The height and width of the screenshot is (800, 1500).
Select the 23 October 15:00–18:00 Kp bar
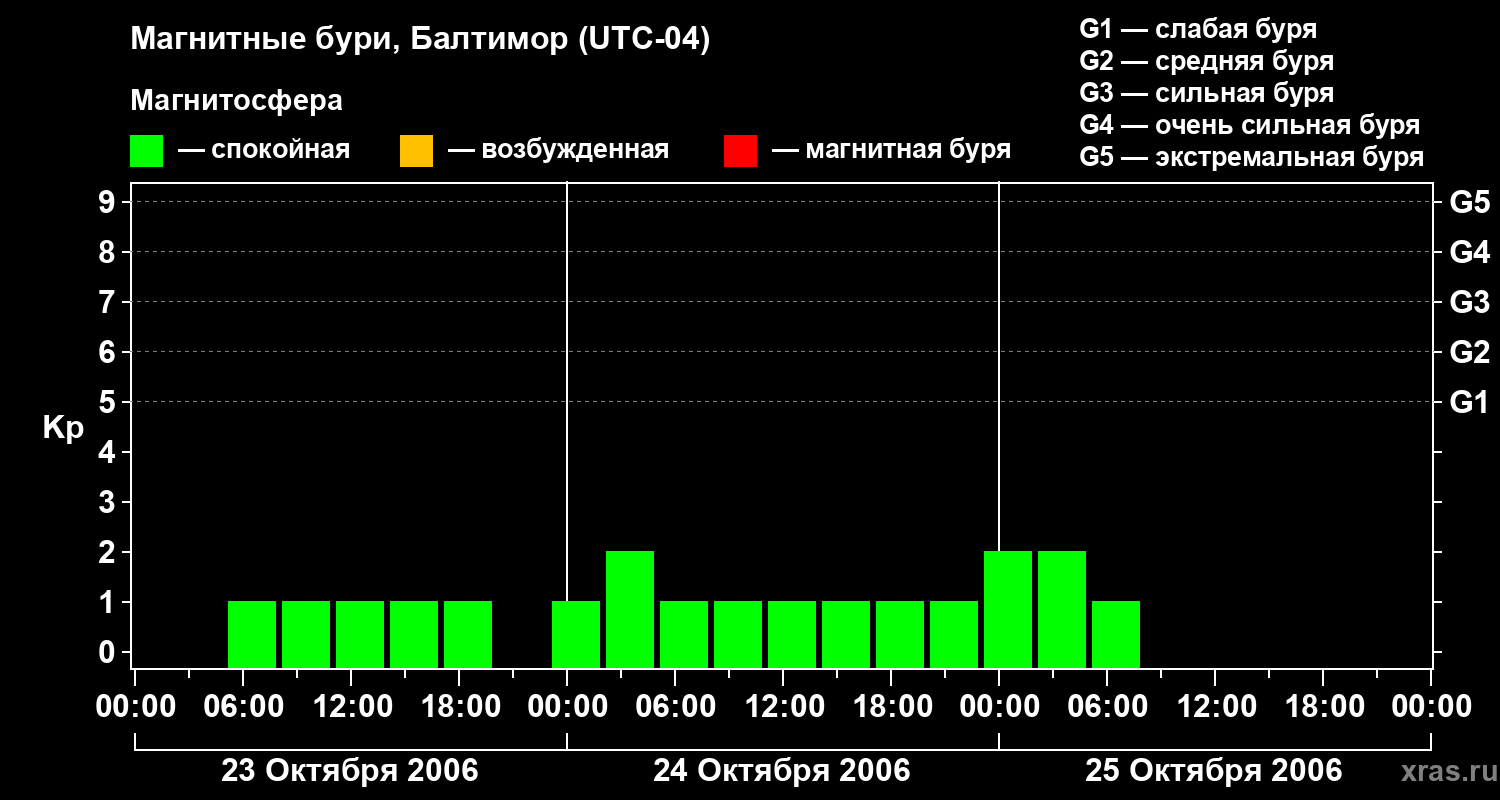[x=414, y=634]
